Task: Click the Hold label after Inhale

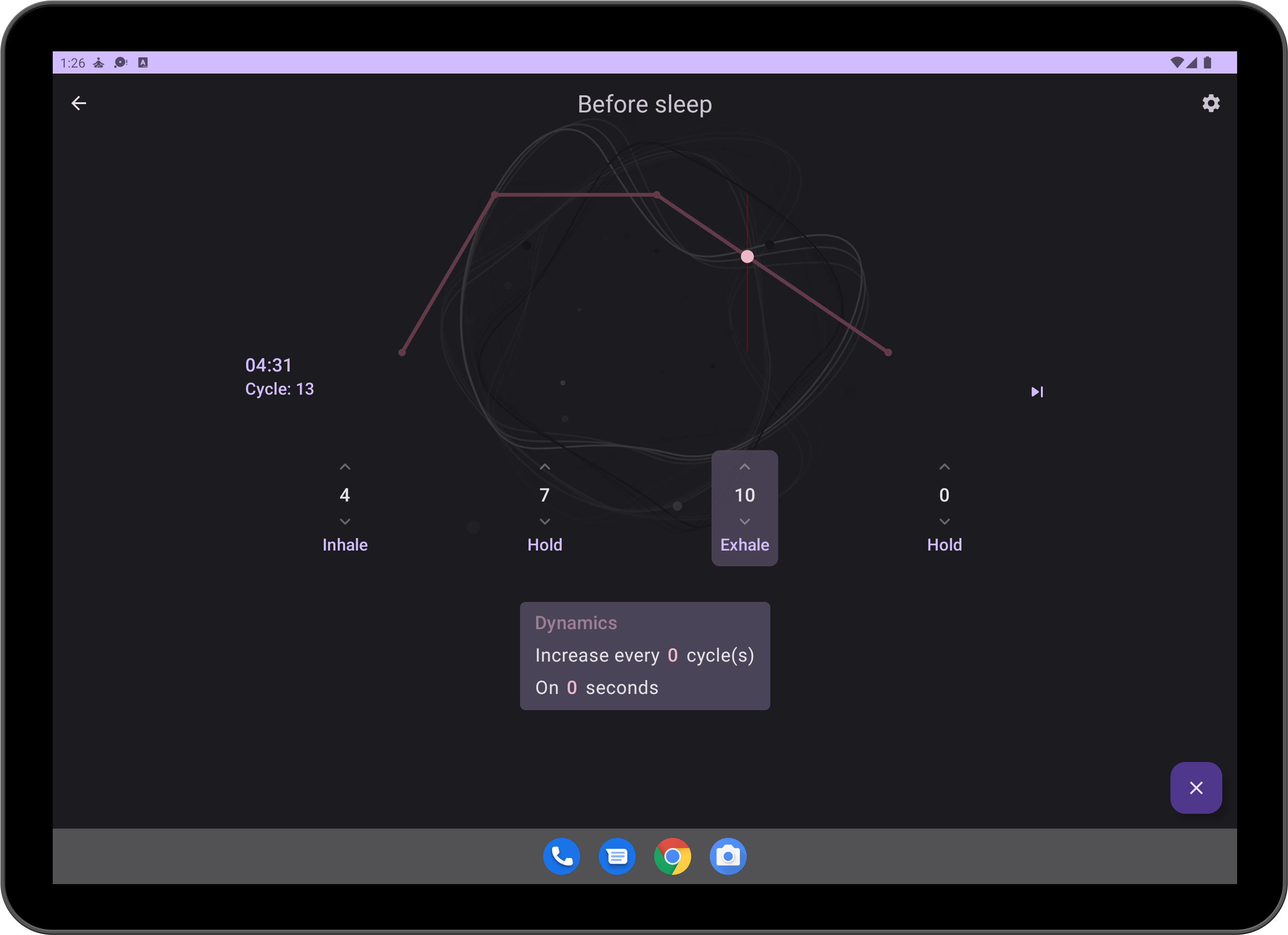Action: pos(545,545)
